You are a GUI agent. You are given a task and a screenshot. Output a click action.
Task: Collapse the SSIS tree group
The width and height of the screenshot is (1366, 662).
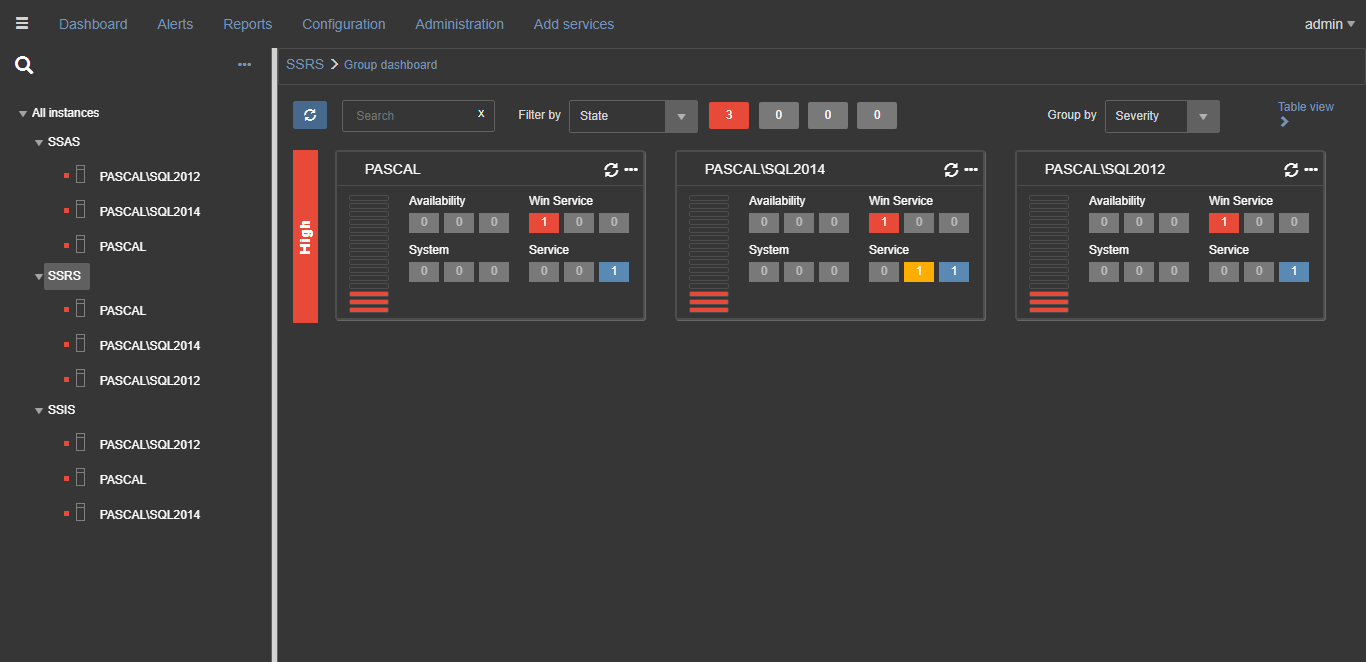[39, 410]
